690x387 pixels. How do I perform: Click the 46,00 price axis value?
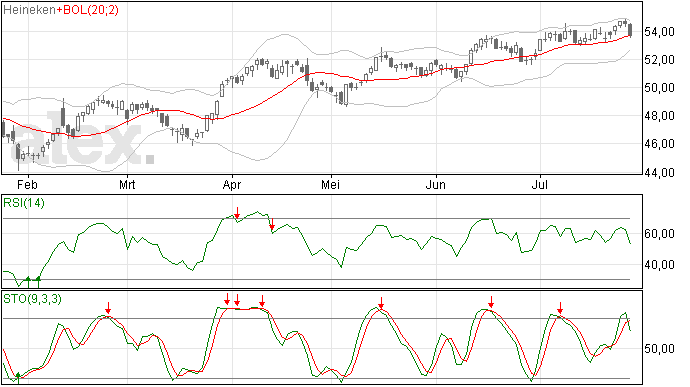click(659, 144)
